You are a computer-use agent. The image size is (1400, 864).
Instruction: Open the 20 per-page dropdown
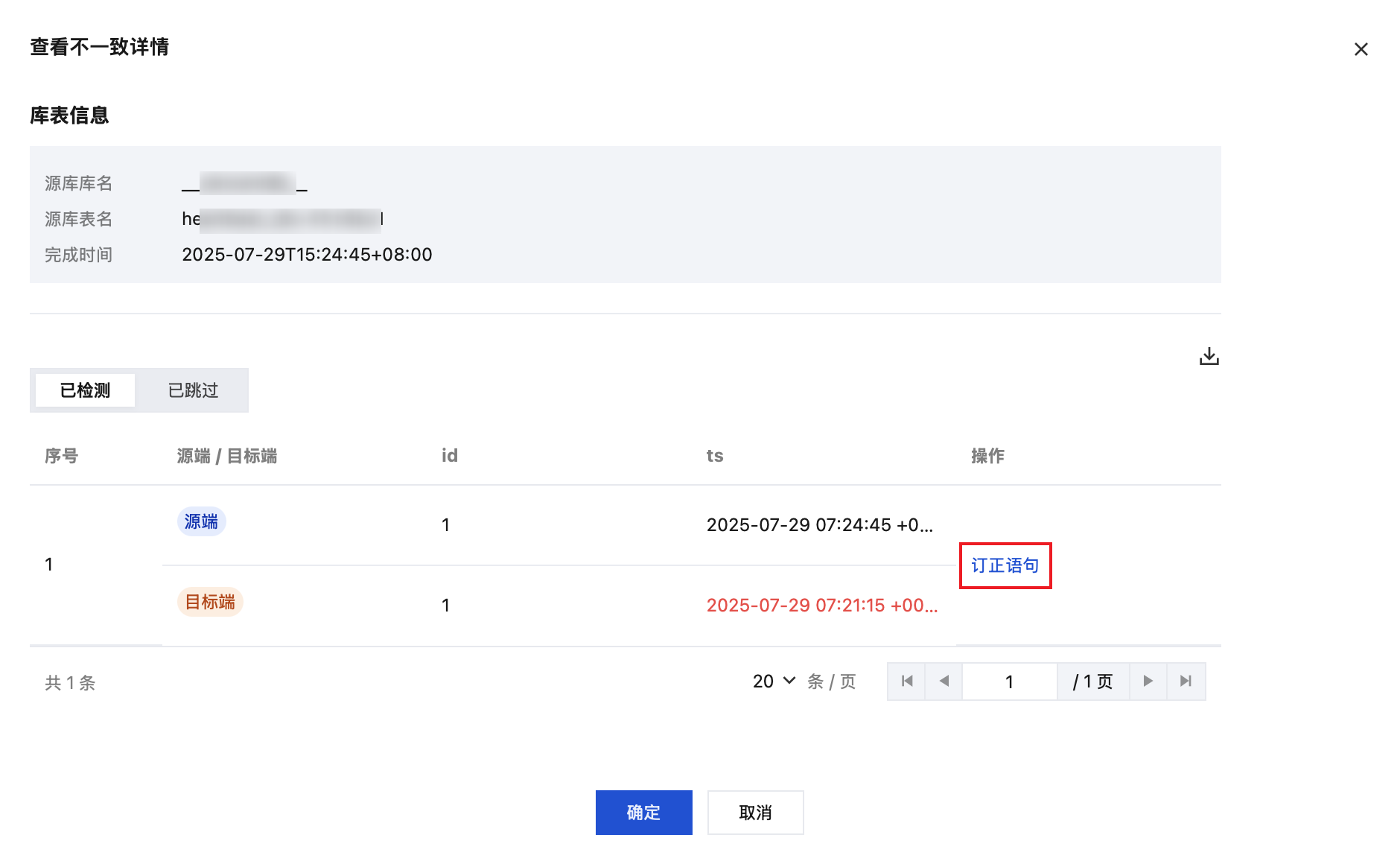[x=774, y=682]
